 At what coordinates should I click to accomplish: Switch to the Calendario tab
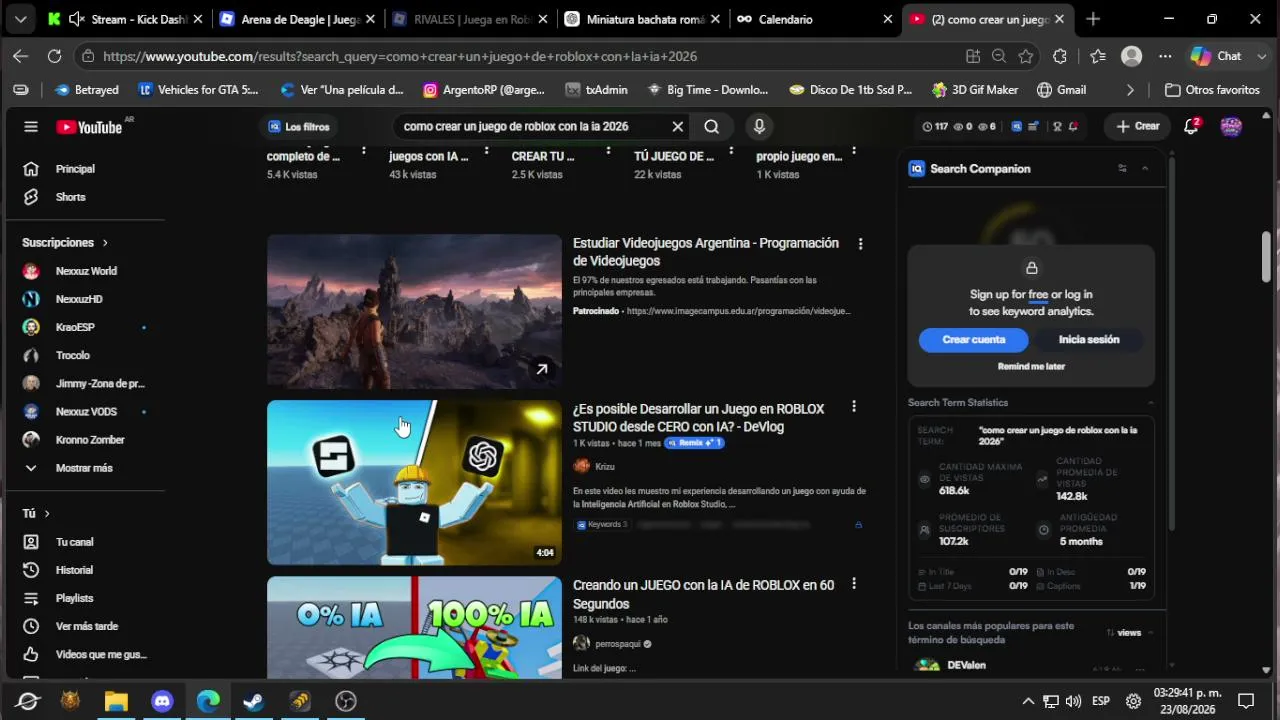(816, 19)
